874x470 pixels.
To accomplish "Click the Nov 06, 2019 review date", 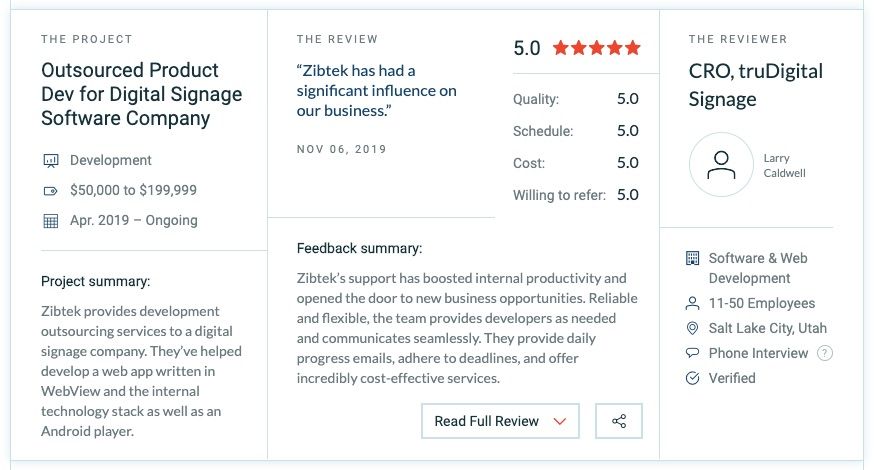I will coord(342,149).
